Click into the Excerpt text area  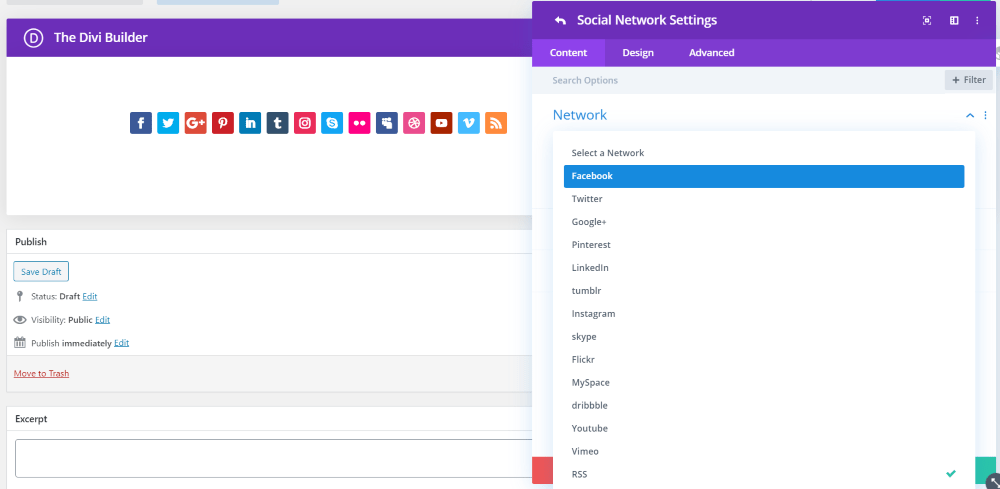273,458
